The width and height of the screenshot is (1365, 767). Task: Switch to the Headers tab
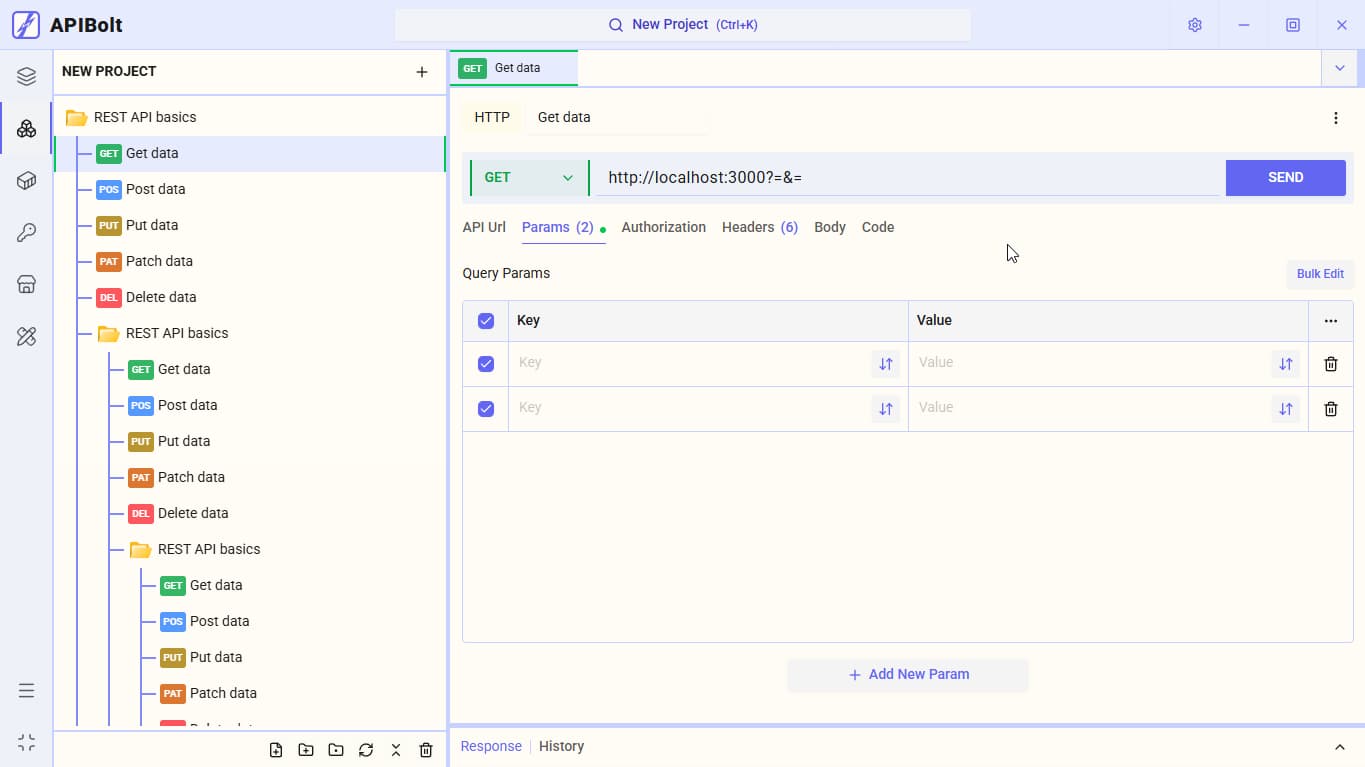point(760,227)
